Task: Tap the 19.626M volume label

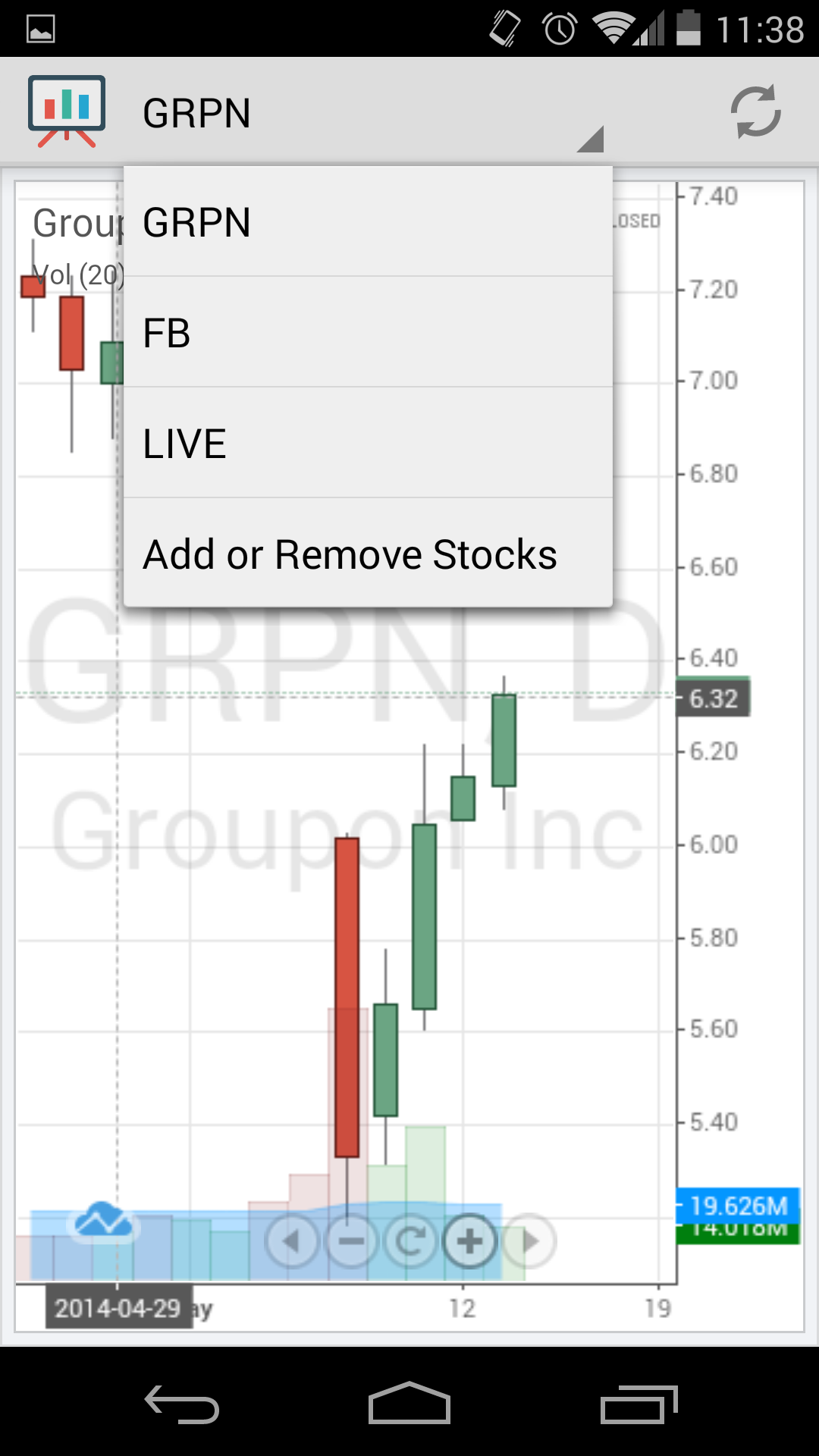Action: click(x=738, y=1205)
